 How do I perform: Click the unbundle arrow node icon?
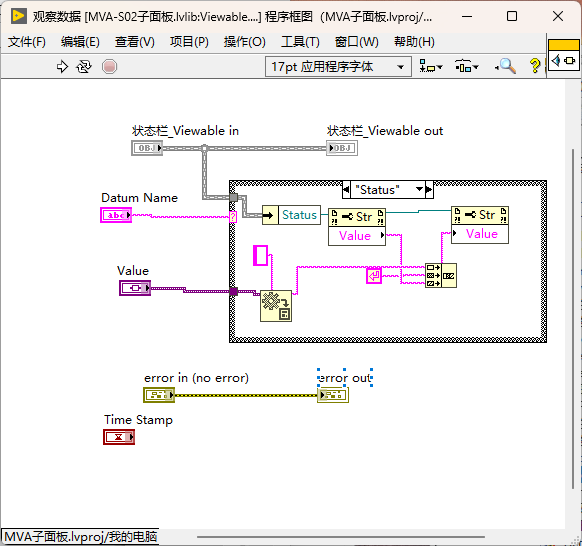pos(270,215)
